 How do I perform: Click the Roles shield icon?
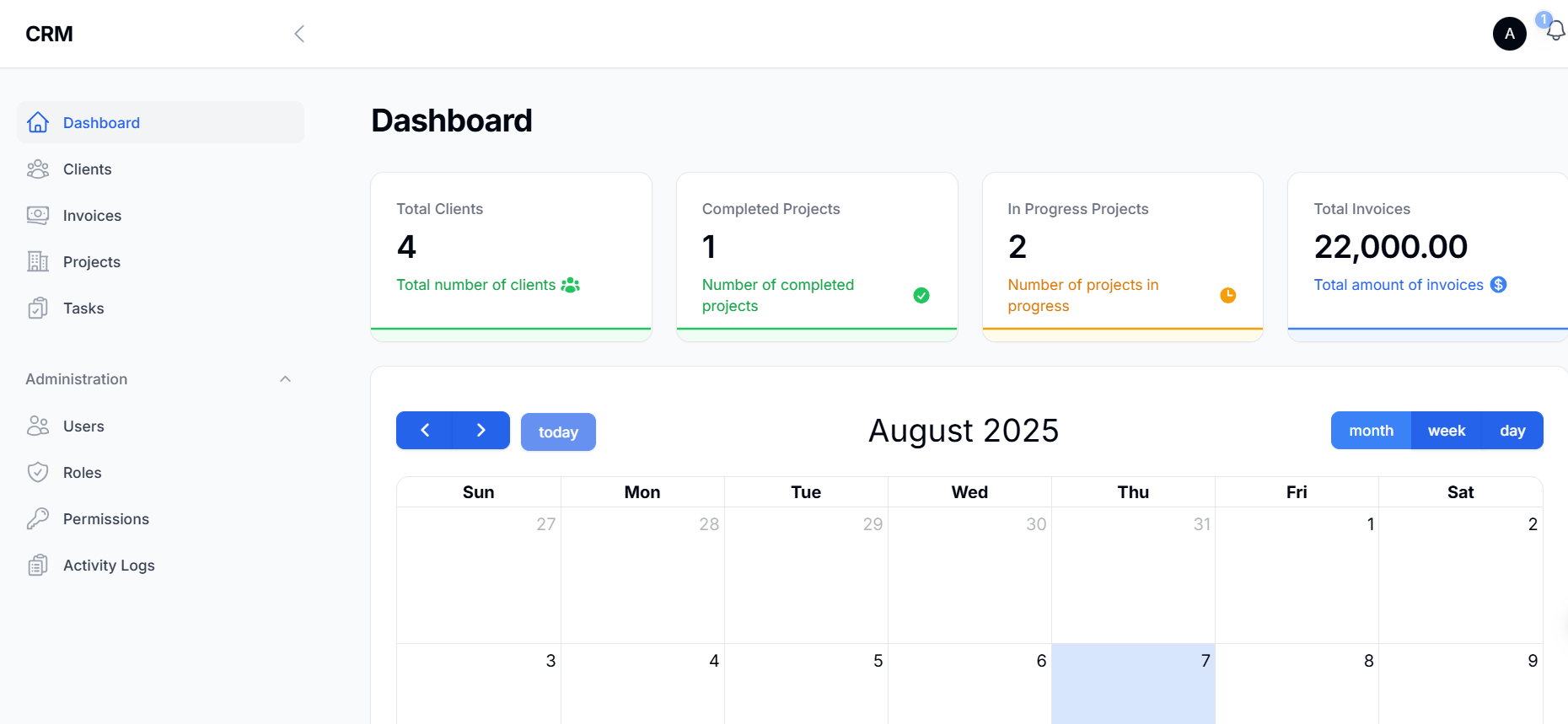pos(38,473)
